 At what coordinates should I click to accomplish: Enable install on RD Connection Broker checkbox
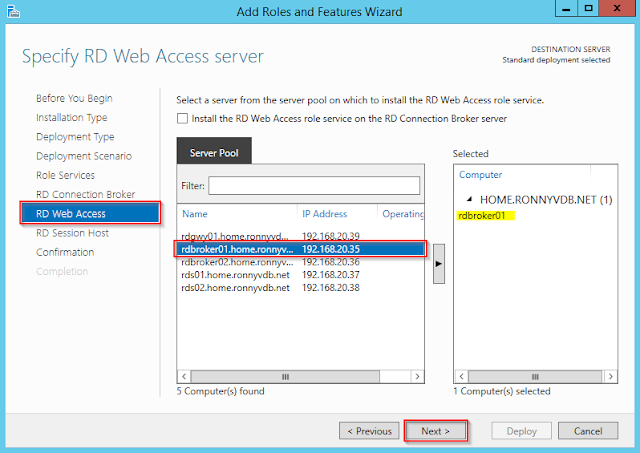[182, 119]
